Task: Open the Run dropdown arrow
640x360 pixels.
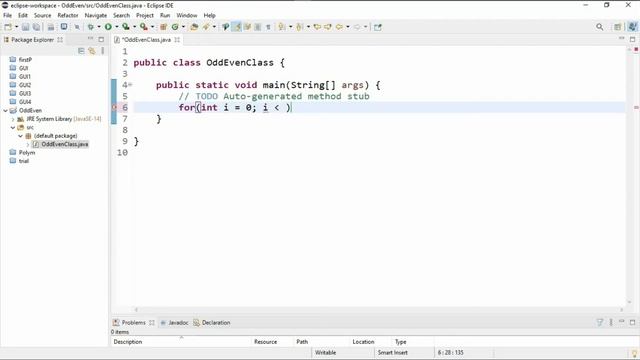Action: (x=116, y=27)
